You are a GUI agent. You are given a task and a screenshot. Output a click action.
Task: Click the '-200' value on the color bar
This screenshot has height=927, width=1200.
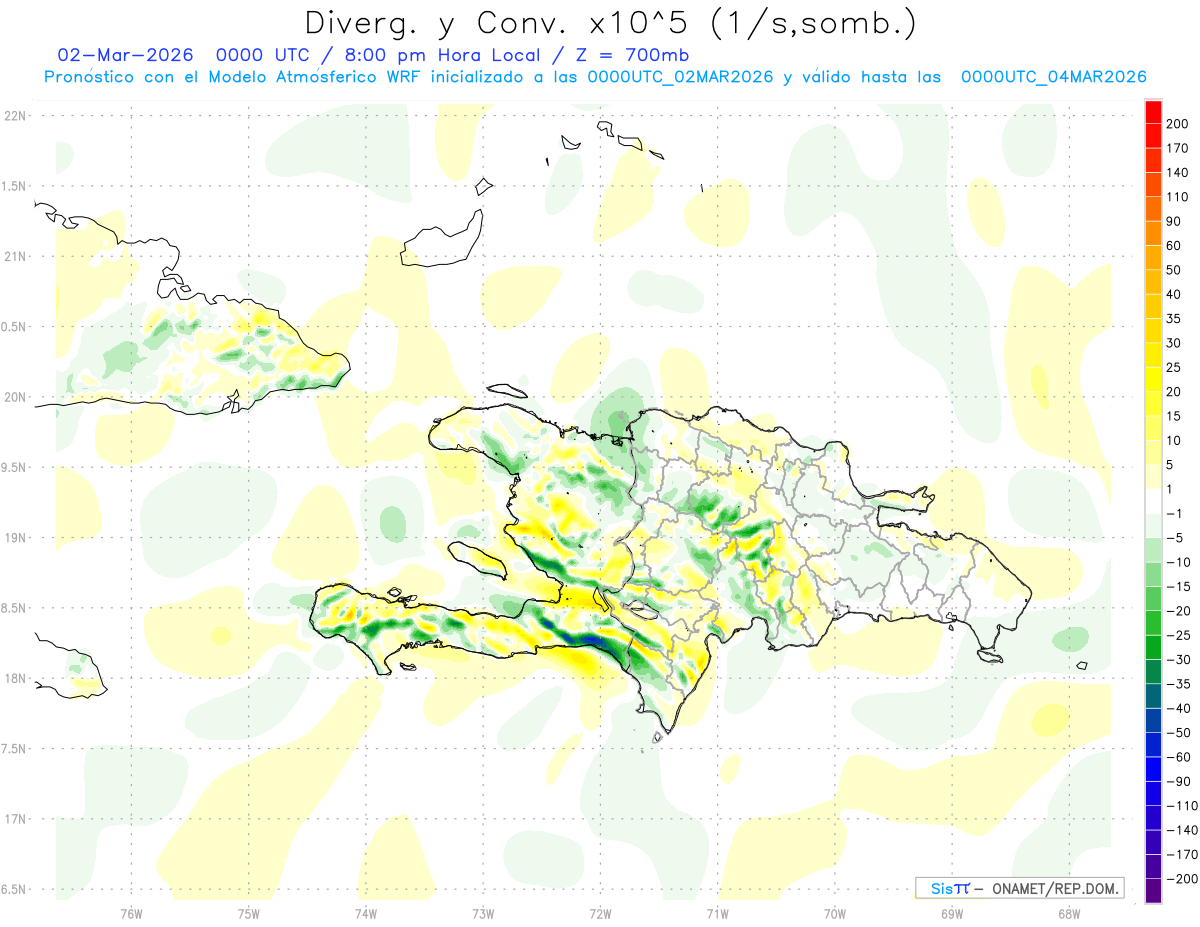1181,879
